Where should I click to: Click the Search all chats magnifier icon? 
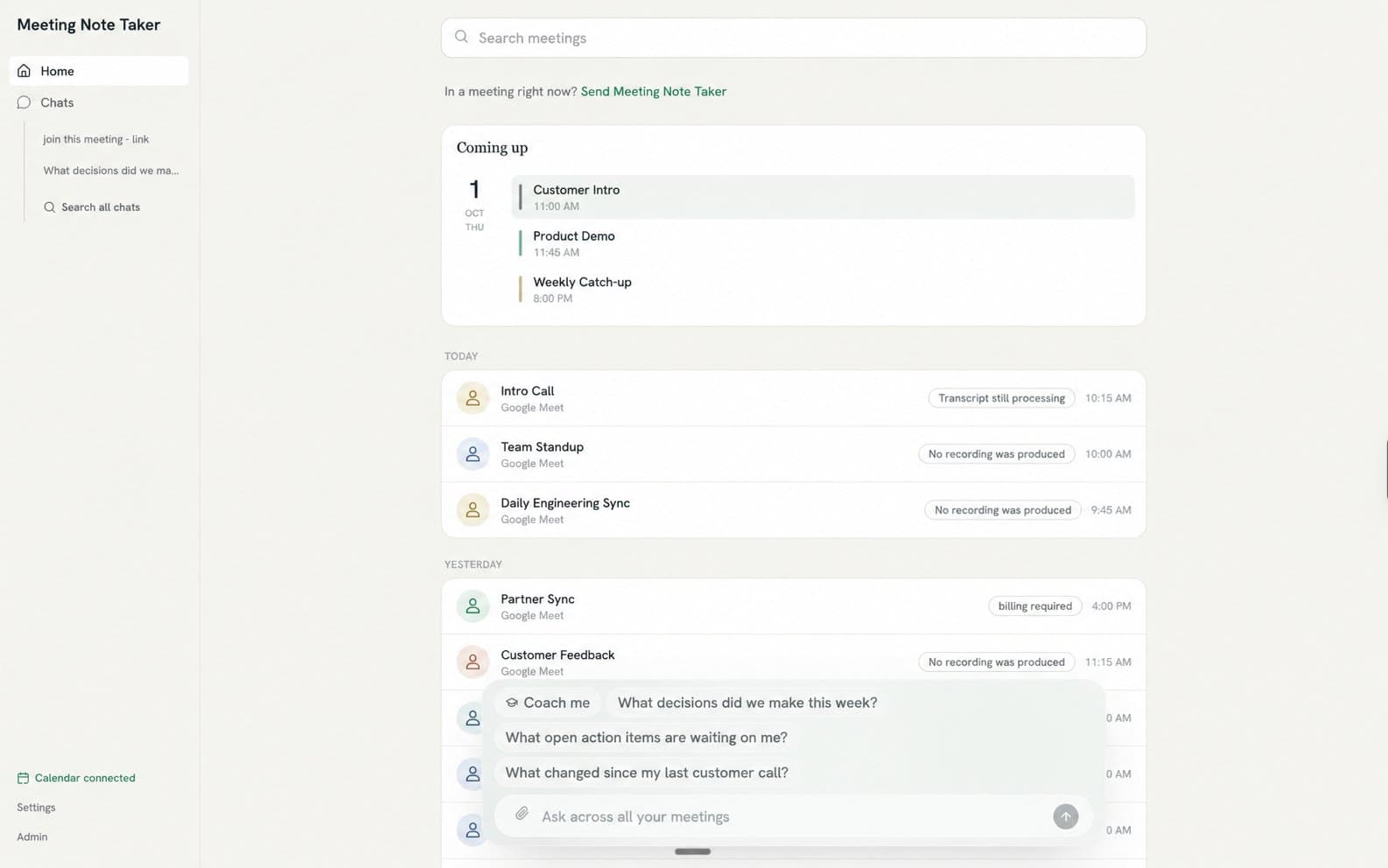click(x=49, y=207)
